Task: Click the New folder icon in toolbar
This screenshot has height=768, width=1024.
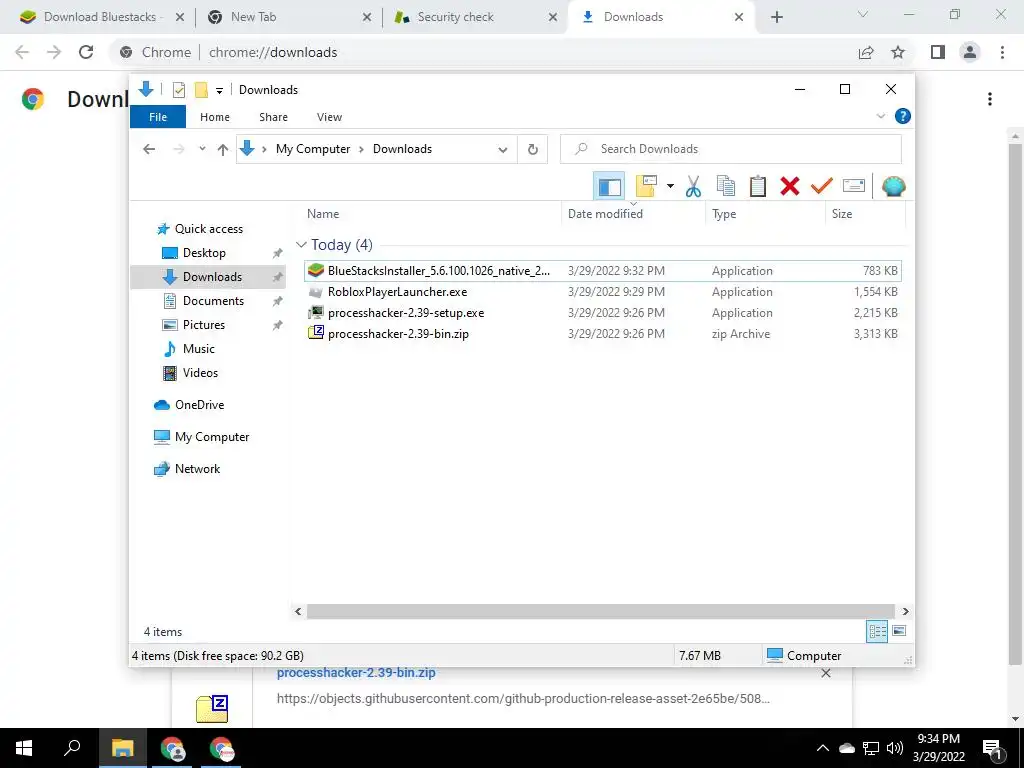Action: (646, 187)
